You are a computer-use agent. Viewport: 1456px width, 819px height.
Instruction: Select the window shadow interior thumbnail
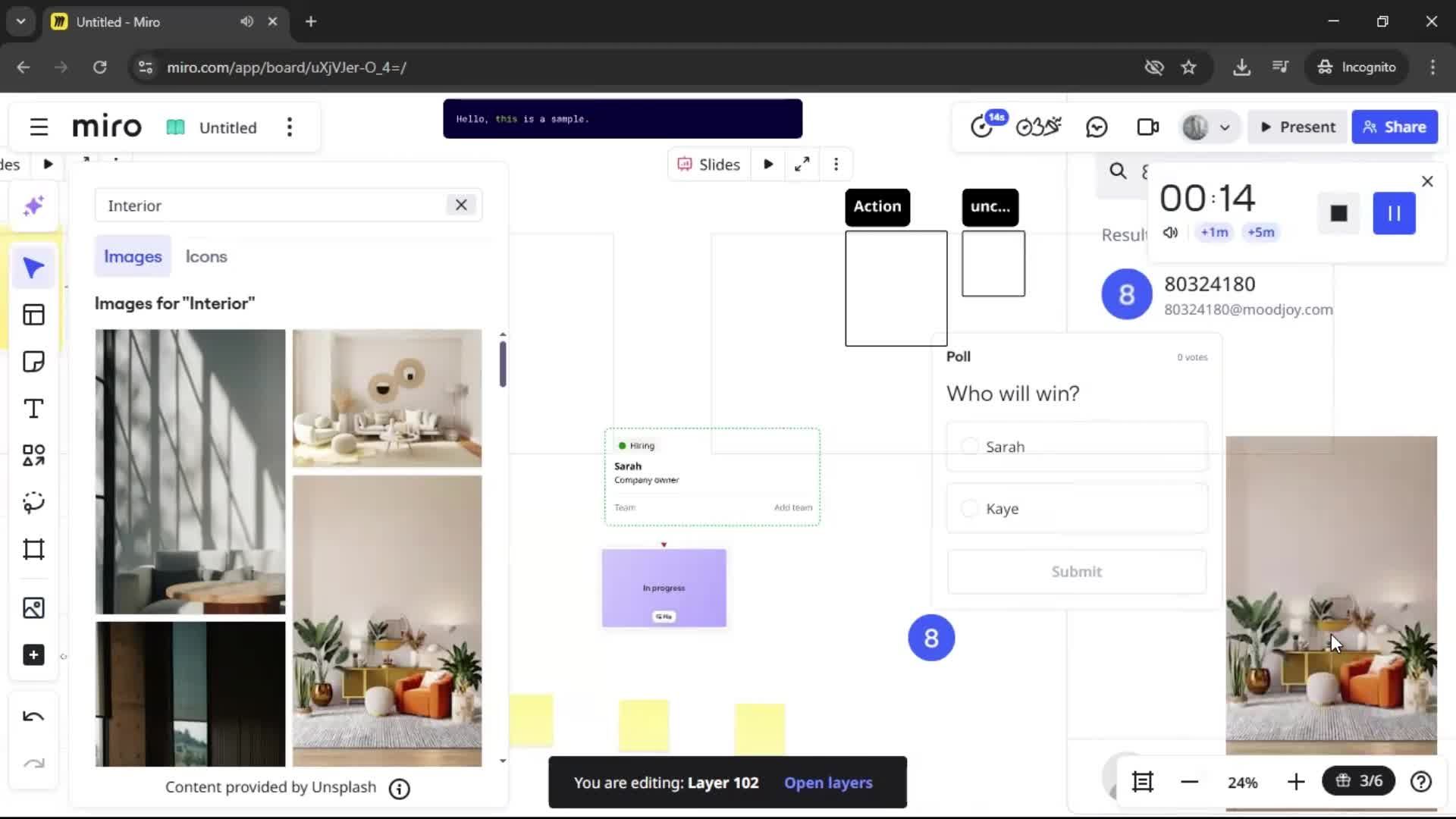[x=190, y=471]
